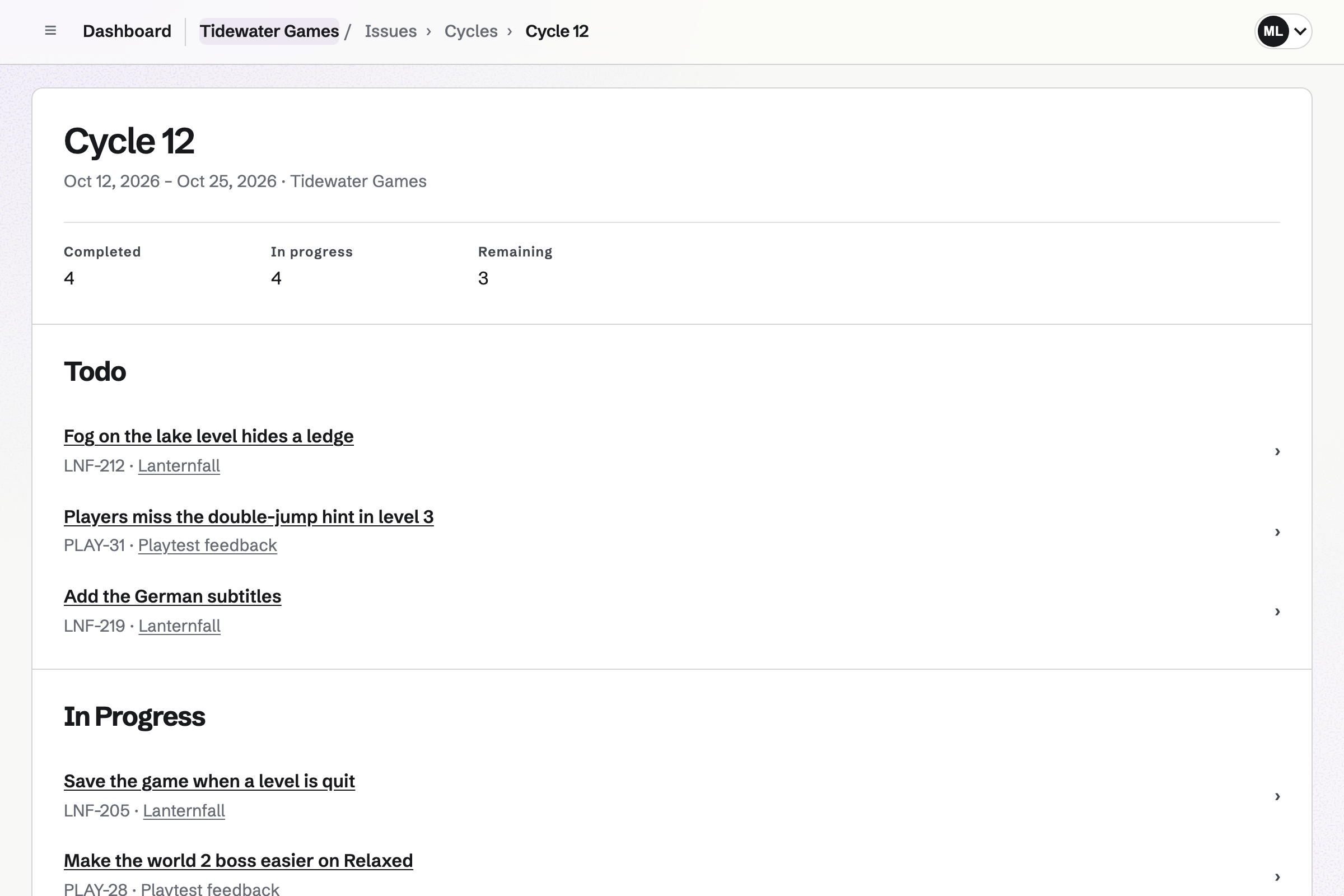Expand the LNF-205 row chevron
Viewport: 1344px width, 896px height.
pyautogui.click(x=1277, y=796)
